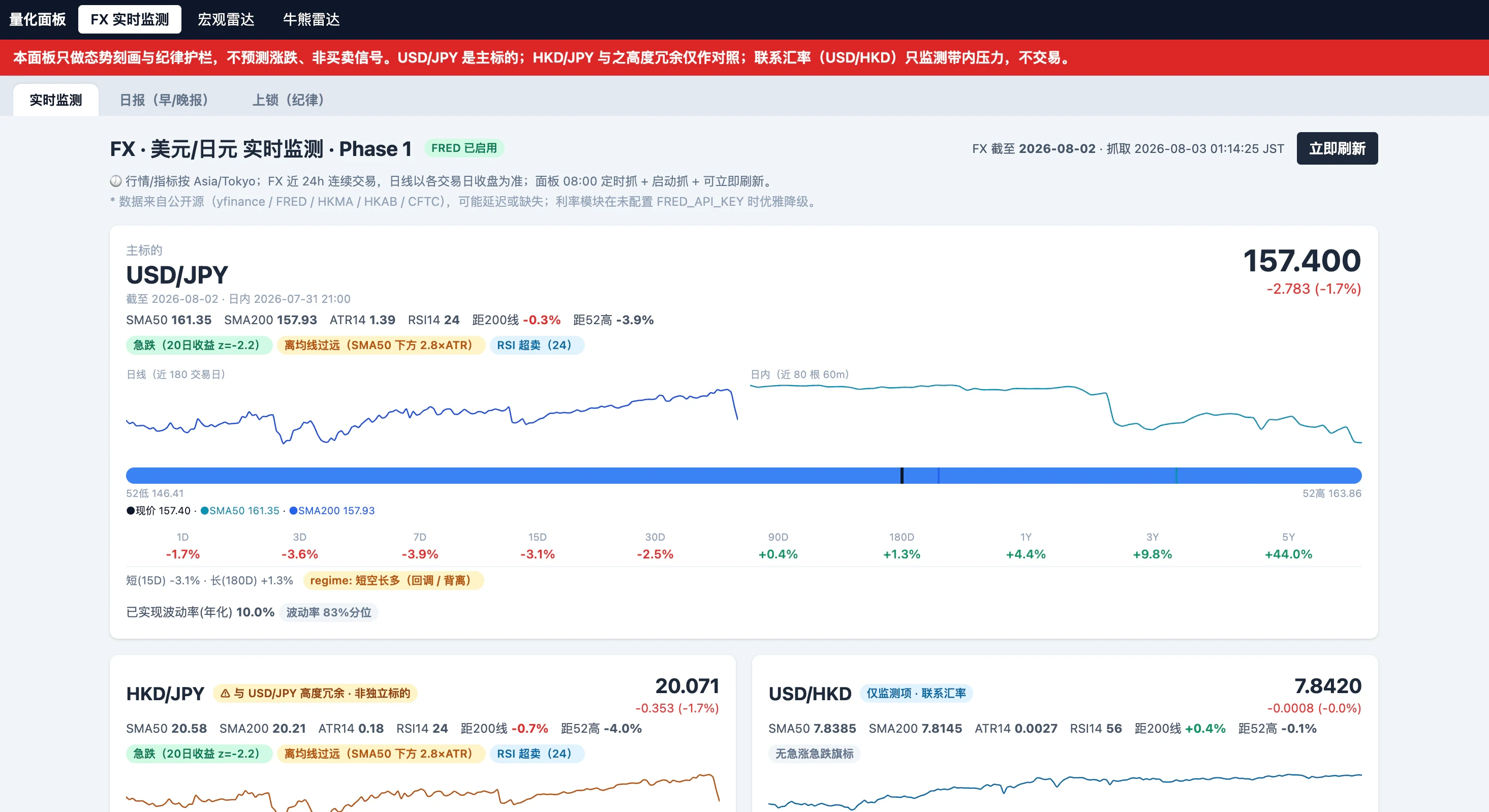1489x812 pixels.
Task: Click the data source footnote mentioning yfinance
Action: [x=464, y=201]
